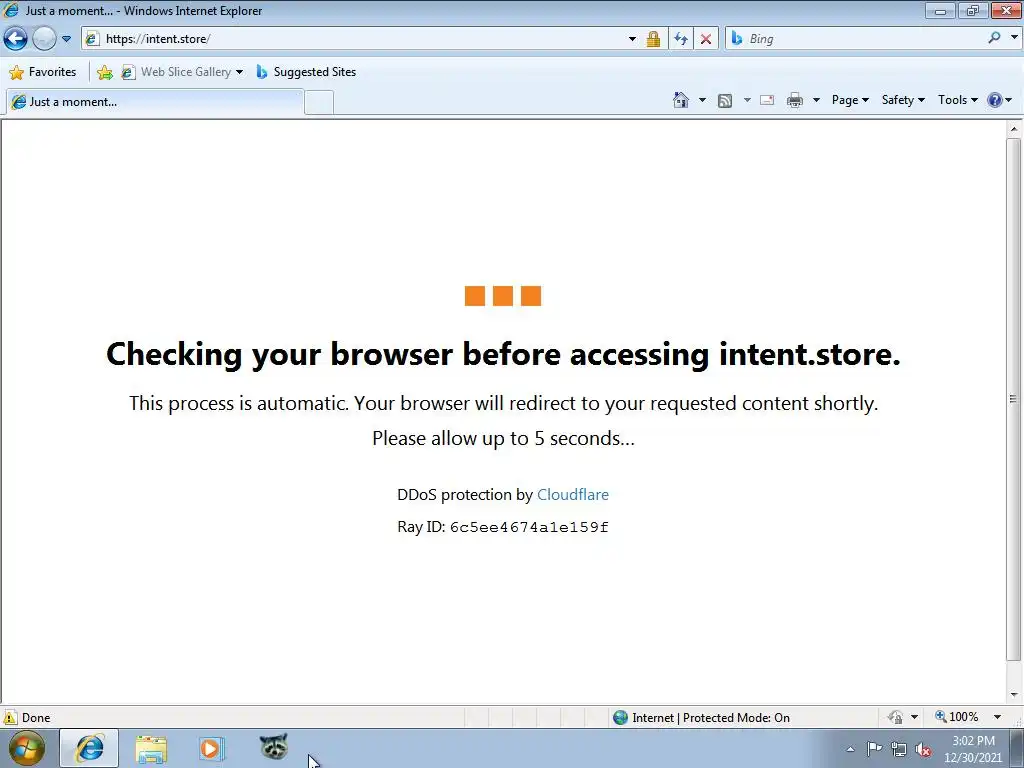The height and width of the screenshot is (768, 1024).
Task: Refresh the page with the Refresh button
Action: tap(680, 39)
